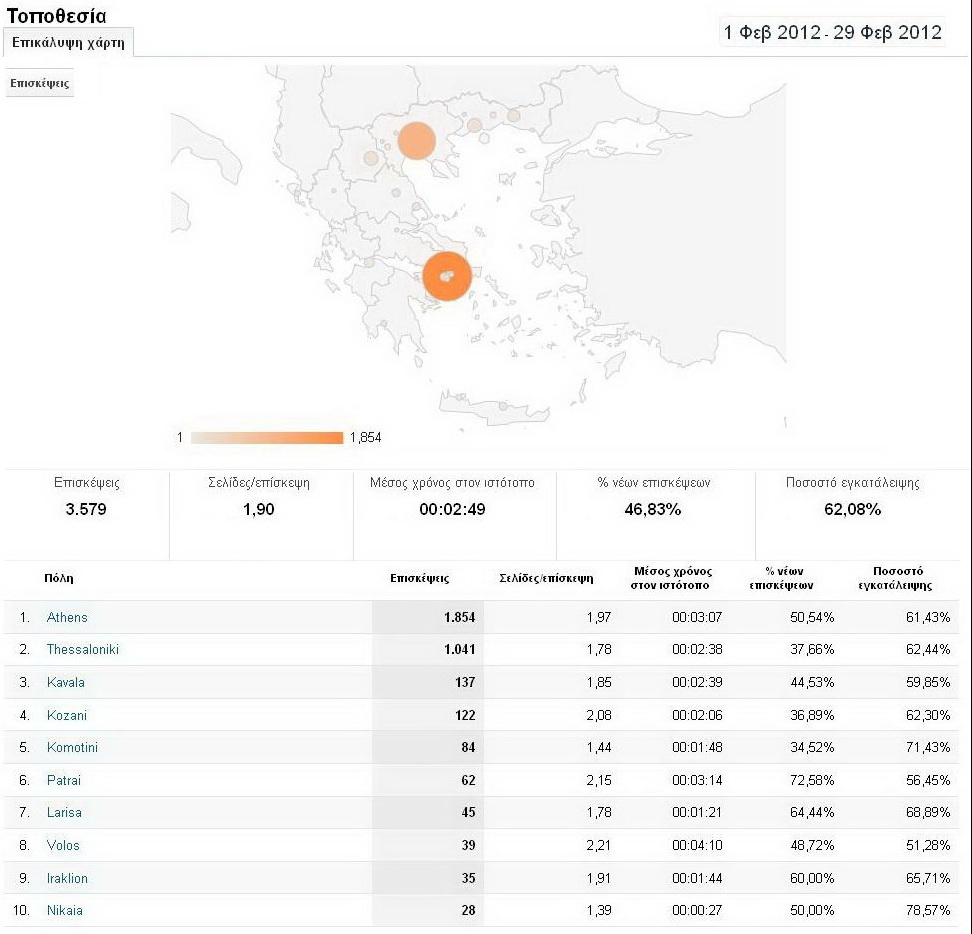
Task: Sort by Ποσοστό εγκατάλειψης column header
Action: pos(896,578)
